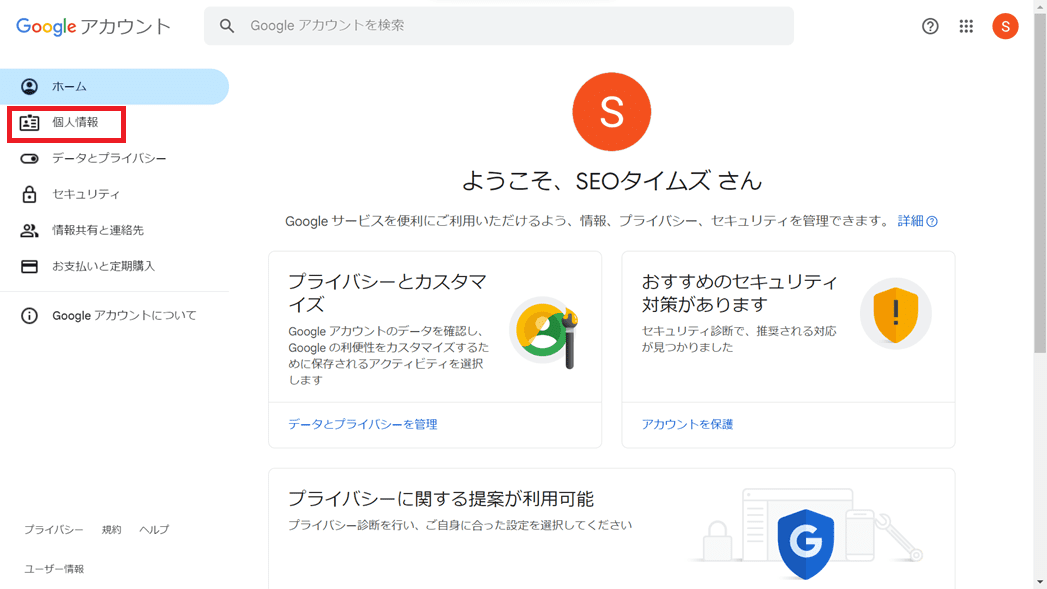The image size is (1047, 589).
Task: Open the プライバシーに関する提案が利用可能 card title
Action: pyautogui.click(x=441, y=499)
